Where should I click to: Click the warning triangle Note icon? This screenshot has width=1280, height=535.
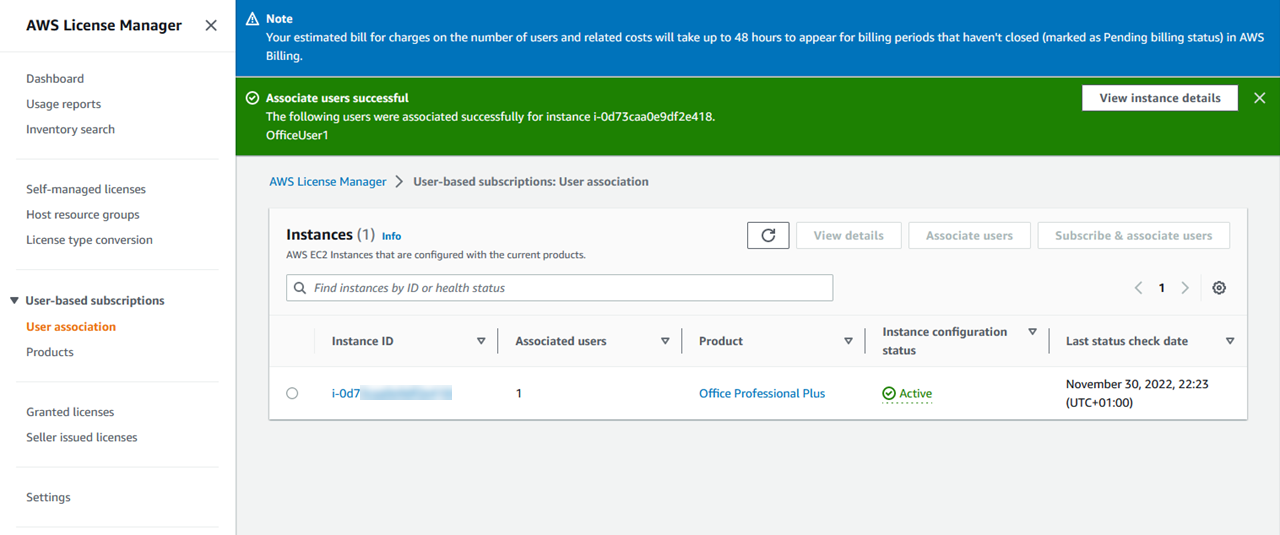point(252,19)
